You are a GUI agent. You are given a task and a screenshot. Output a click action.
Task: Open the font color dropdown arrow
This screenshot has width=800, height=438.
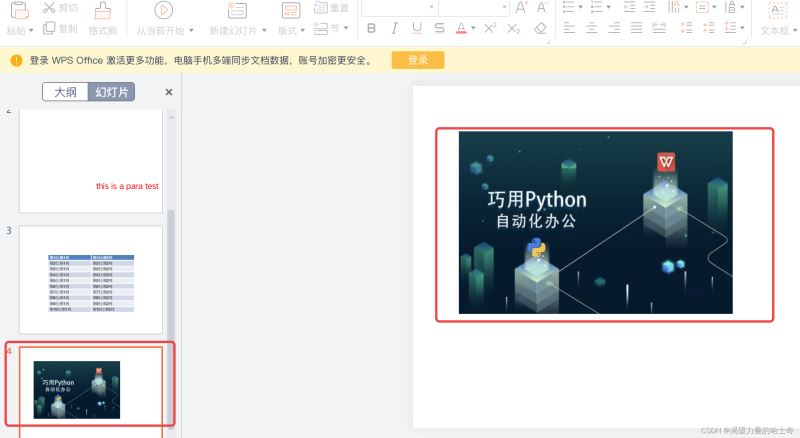[x=473, y=30]
